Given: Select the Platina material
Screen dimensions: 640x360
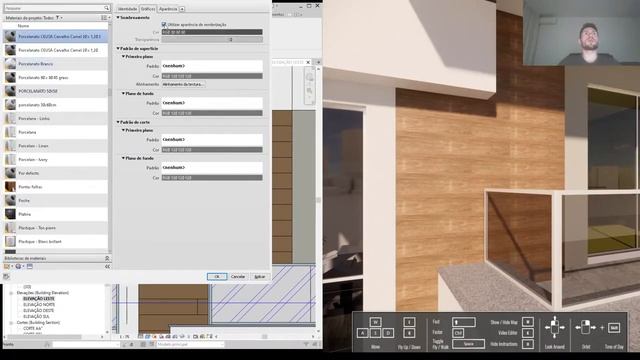Looking at the screenshot, I should 56,214.
